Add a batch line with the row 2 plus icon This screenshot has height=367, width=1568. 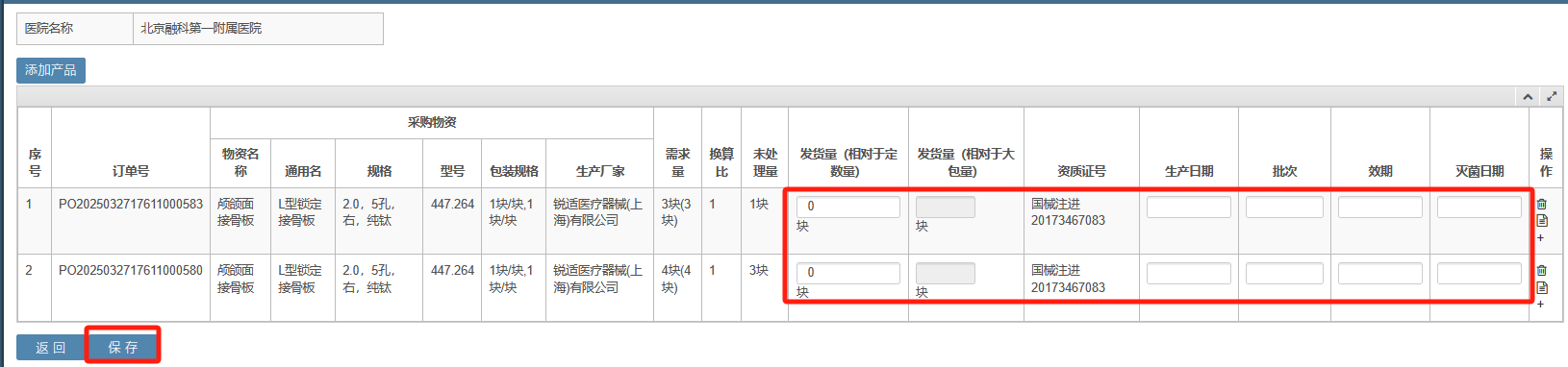point(1540,304)
